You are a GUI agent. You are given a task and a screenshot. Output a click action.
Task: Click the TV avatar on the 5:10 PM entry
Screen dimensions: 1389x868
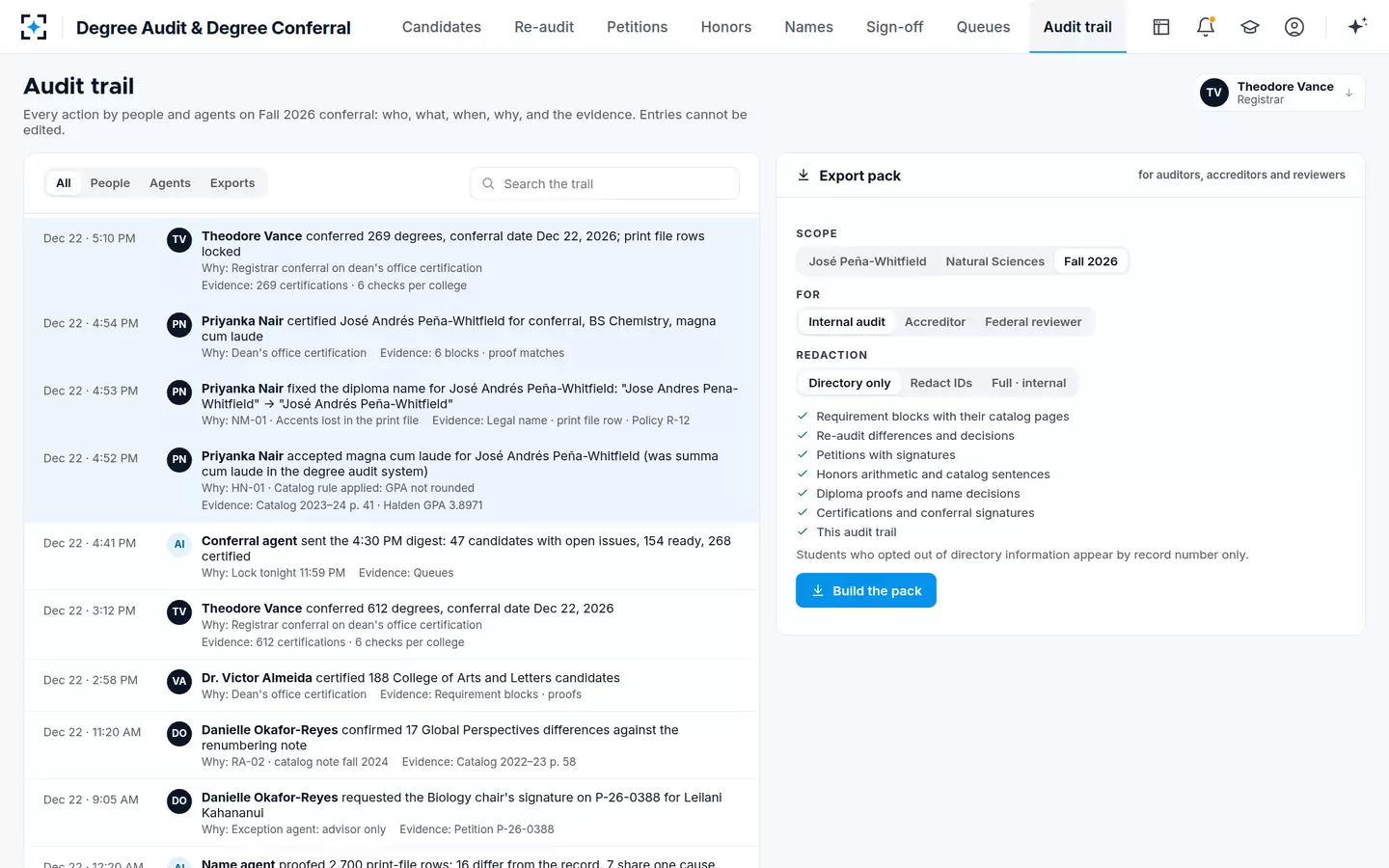(x=179, y=240)
